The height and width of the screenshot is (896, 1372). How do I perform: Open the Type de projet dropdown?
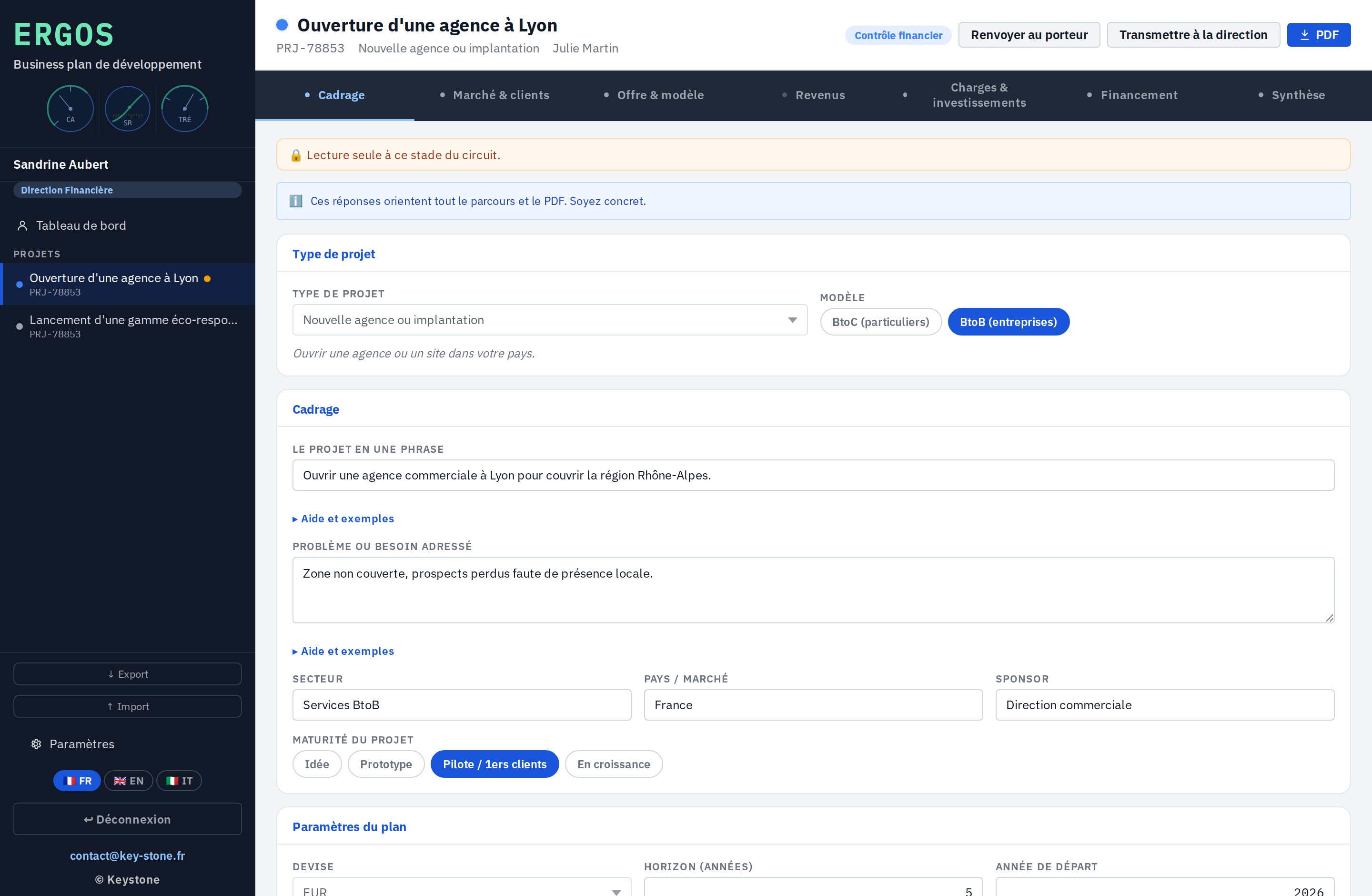549,320
